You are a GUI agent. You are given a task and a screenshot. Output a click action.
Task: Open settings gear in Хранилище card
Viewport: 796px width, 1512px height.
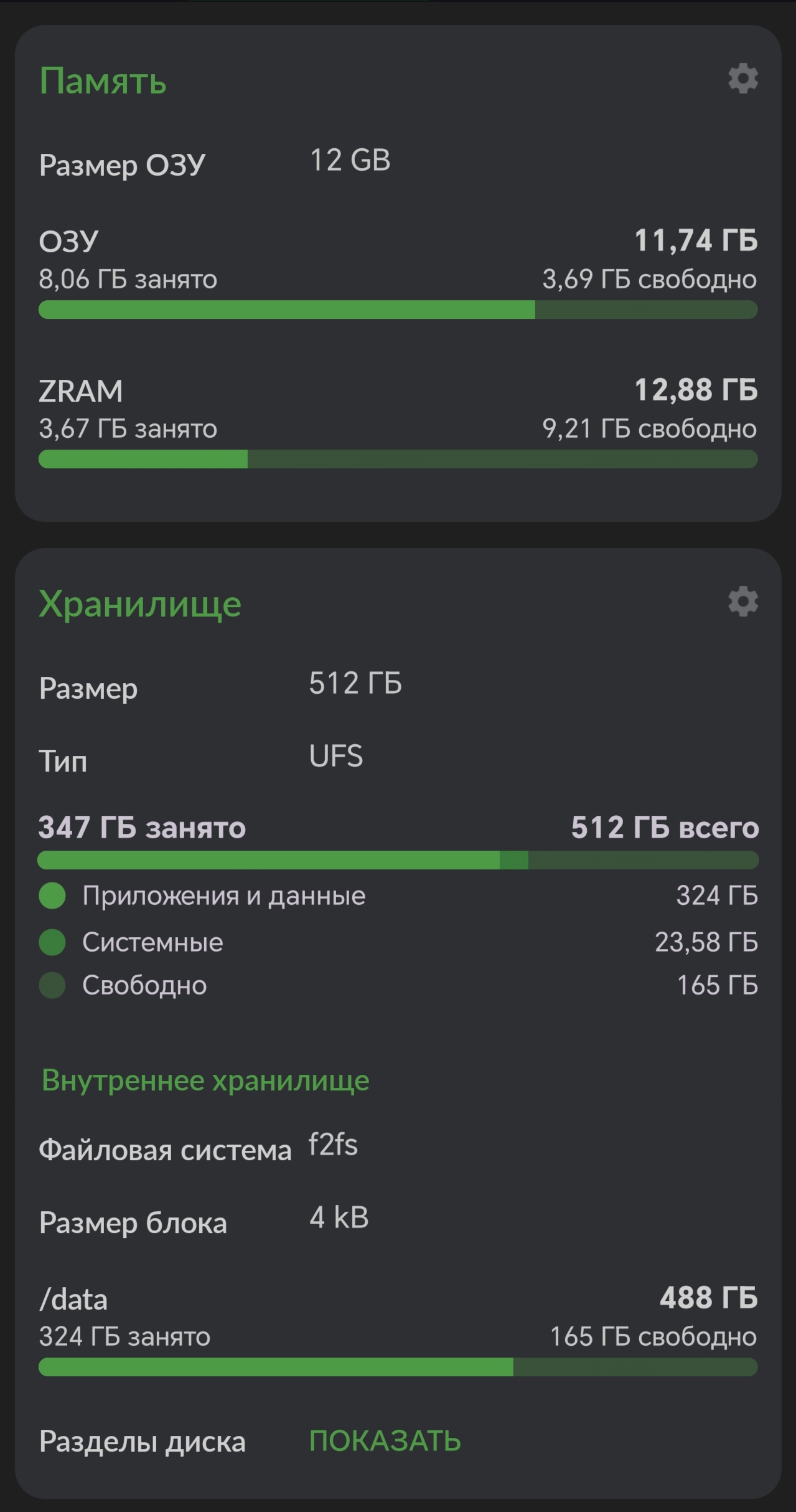(743, 602)
